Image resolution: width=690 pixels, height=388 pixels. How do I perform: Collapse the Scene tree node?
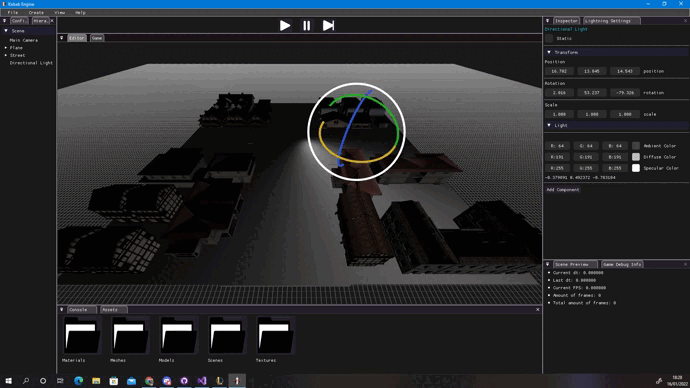tap(6, 31)
